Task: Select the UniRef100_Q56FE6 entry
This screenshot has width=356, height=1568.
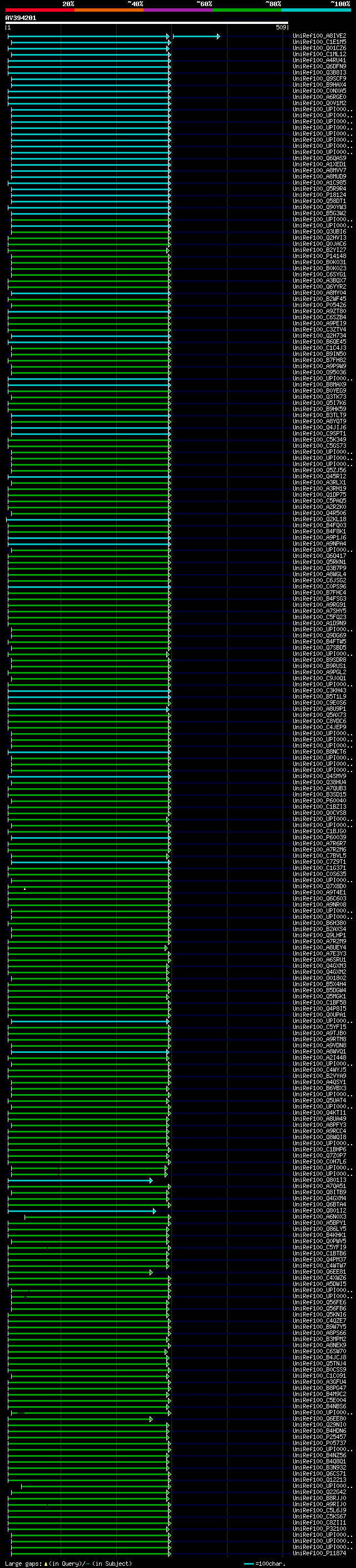Action: point(319,1302)
